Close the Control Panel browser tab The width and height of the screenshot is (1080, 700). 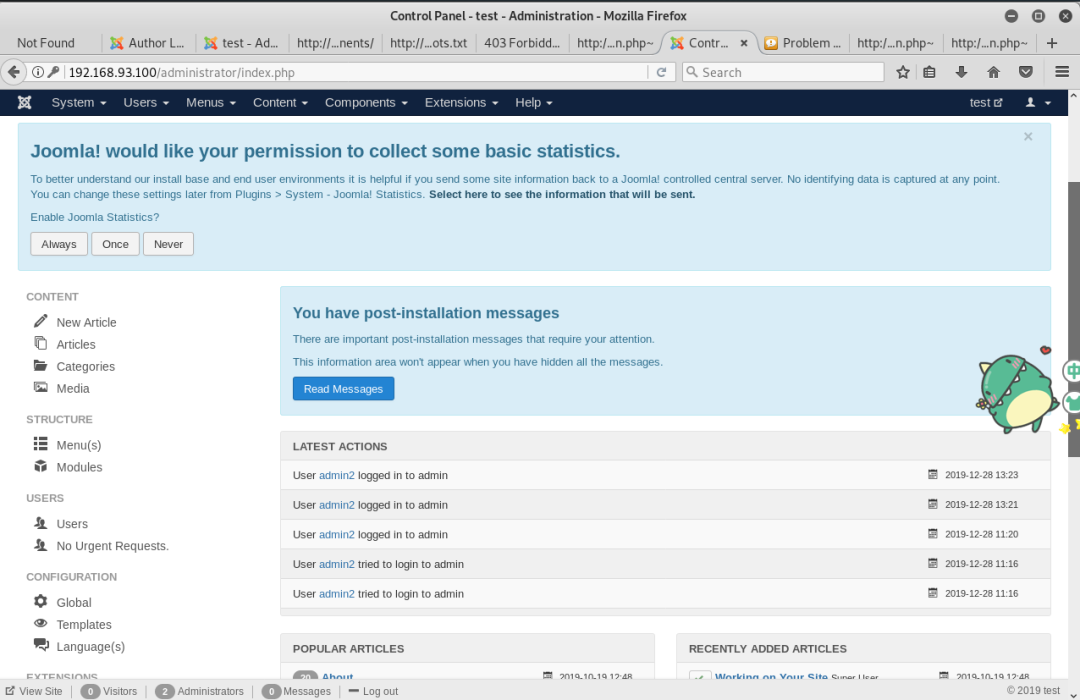744,43
